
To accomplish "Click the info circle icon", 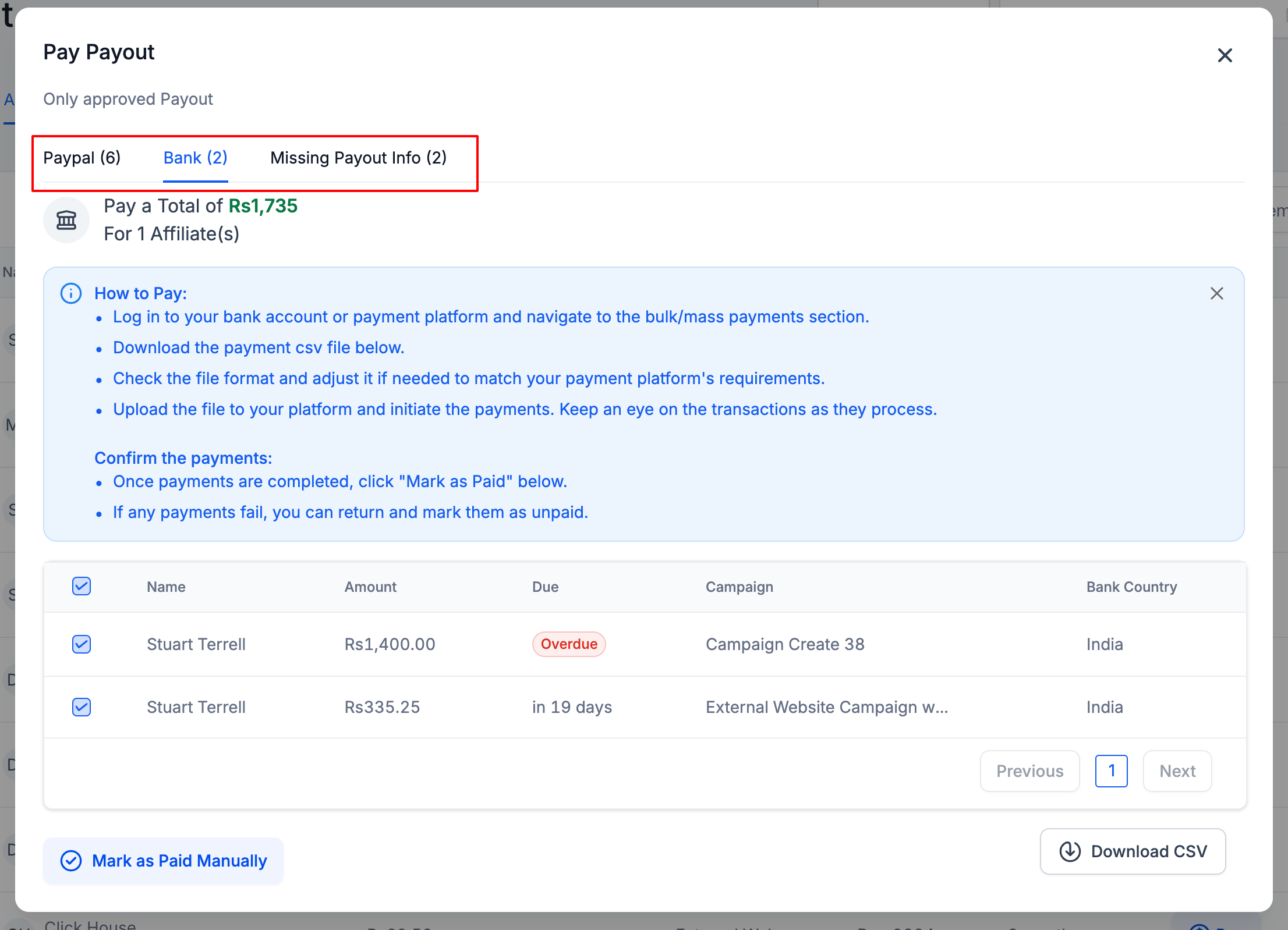I will [71, 293].
